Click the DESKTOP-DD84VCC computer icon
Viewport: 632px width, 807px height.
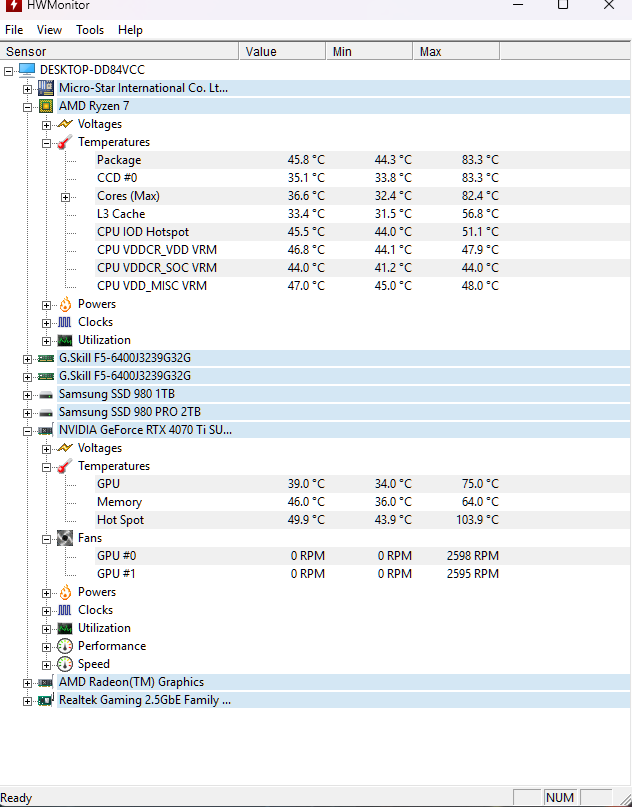tap(27, 70)
